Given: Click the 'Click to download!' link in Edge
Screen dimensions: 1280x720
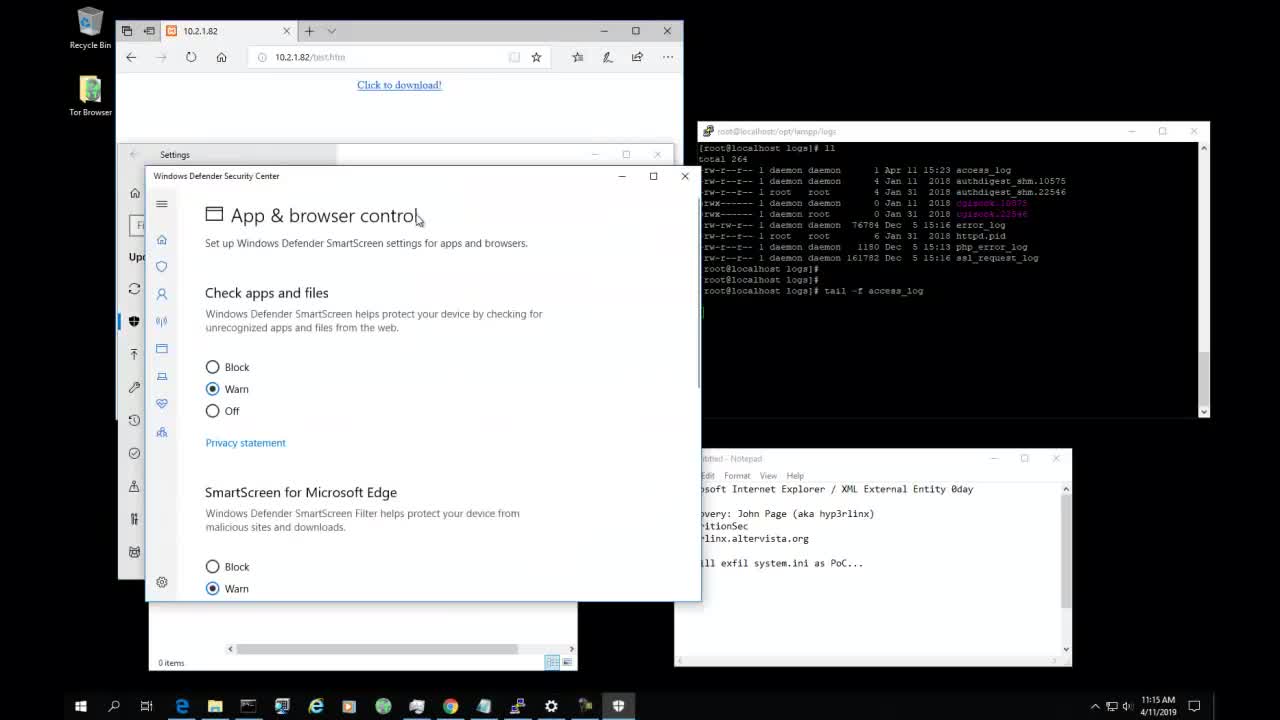Looking at the screenshot, I should 399,85.
